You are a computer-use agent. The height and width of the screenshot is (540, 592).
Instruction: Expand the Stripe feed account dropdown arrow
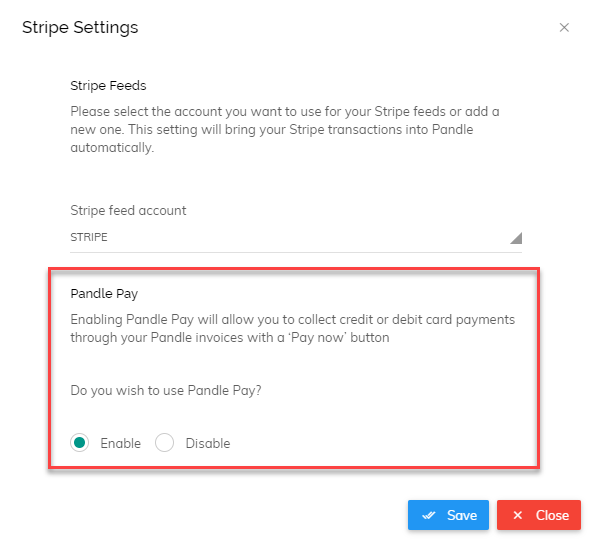tap(516, 238)
